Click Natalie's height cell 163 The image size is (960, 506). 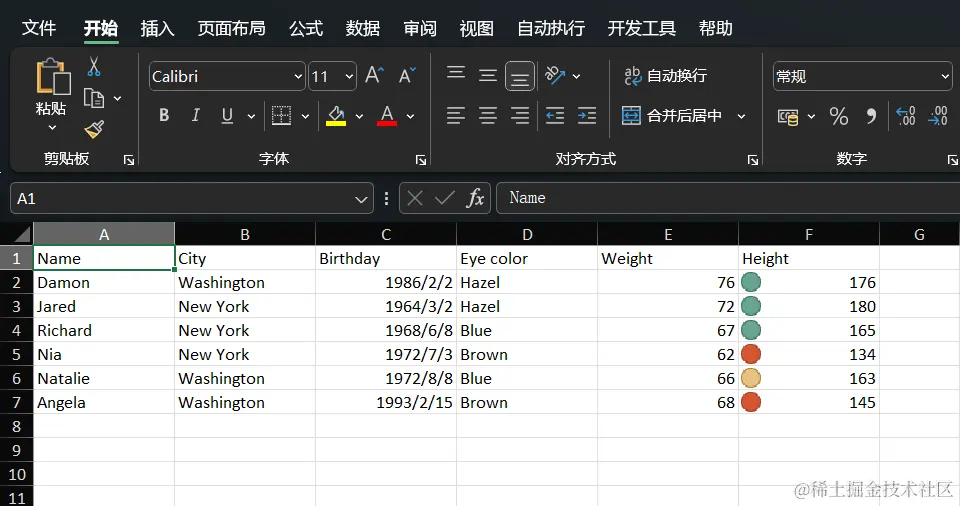pyautogui.click(x=809, y=379)
